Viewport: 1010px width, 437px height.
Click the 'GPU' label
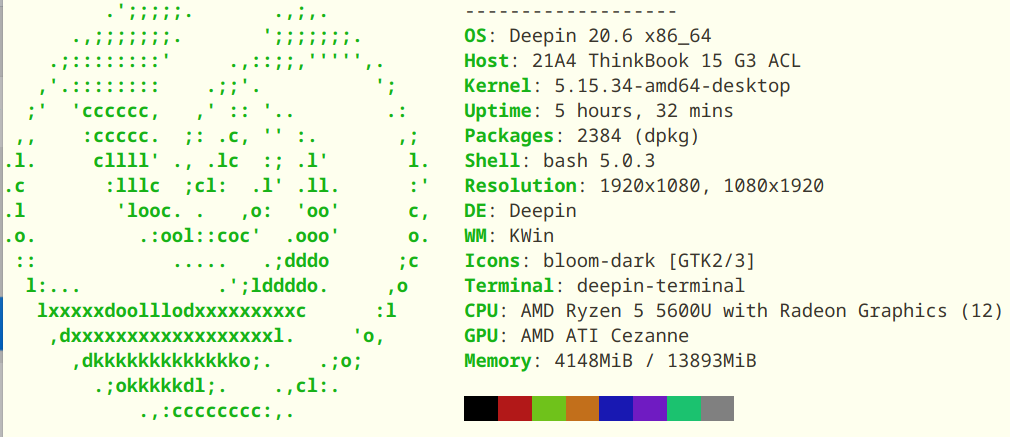481,336
